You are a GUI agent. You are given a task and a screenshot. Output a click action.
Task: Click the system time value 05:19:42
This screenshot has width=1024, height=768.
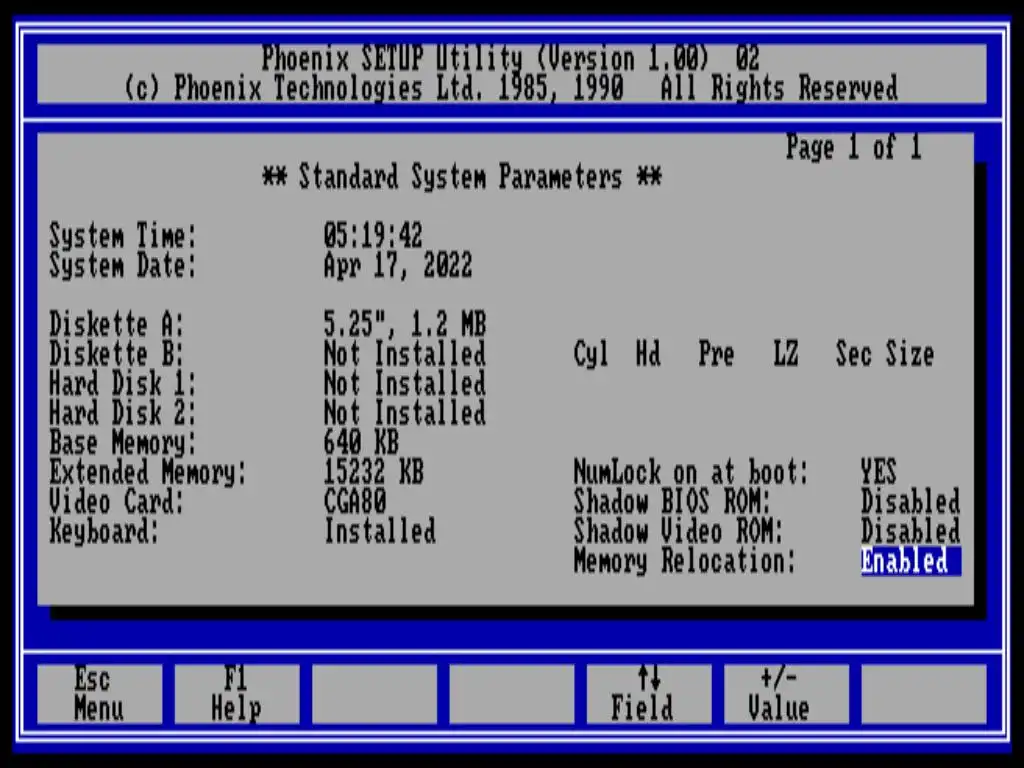pyautogui.click(x=373, y=235)
